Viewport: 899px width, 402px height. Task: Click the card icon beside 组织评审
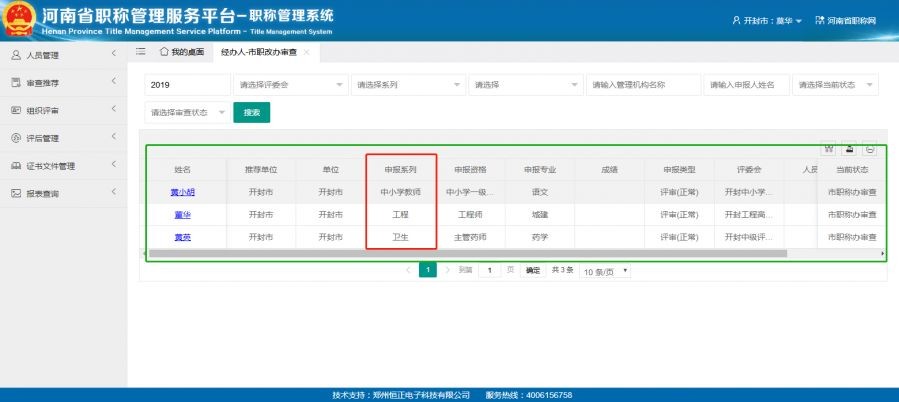coord(16,110)
